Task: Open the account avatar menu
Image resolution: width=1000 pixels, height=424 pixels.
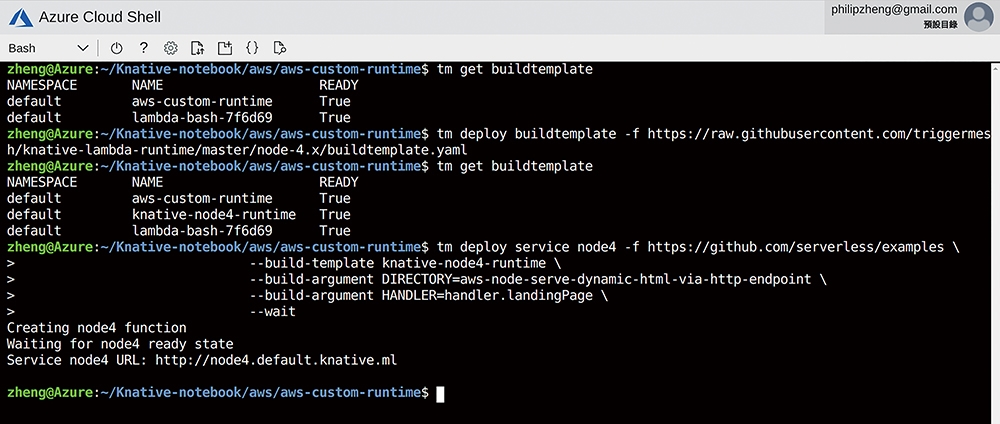Action: point(978,17)
